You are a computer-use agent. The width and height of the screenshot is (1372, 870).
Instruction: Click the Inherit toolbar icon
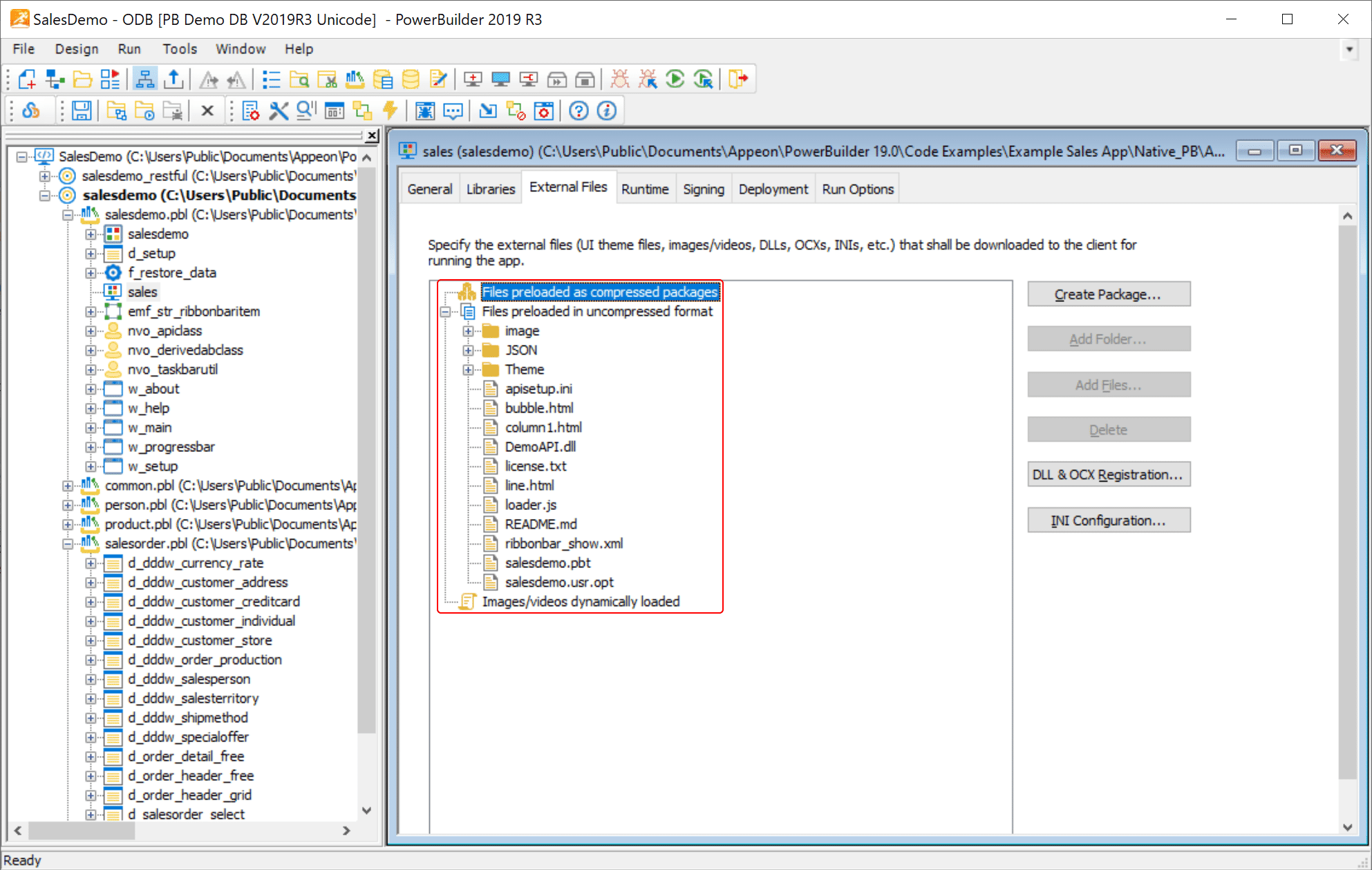click(55, 79)
